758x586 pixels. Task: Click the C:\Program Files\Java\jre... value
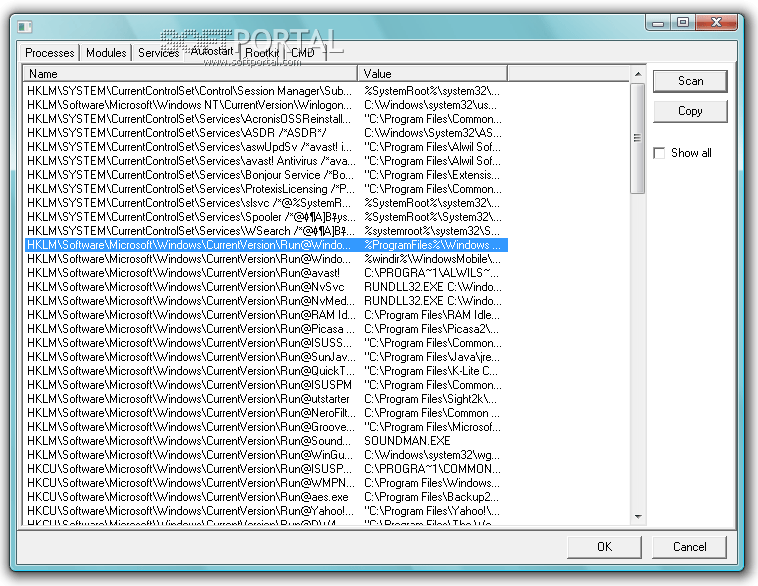tap(432, 357)
